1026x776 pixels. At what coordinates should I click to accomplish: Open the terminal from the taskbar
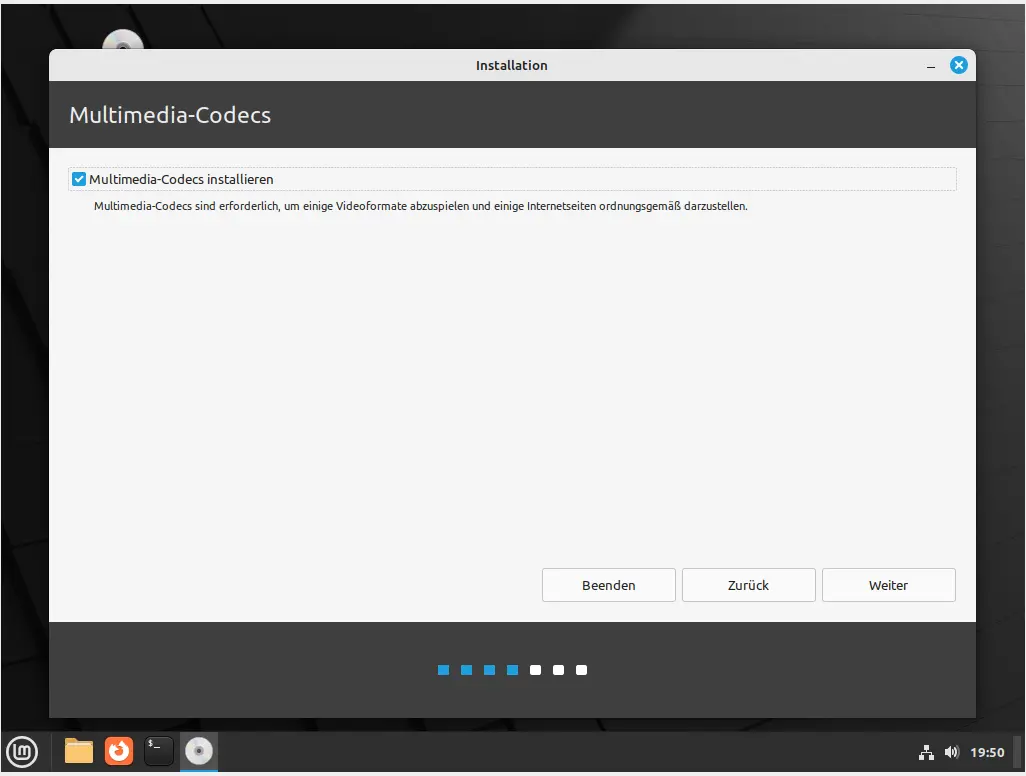[x=159, y=750]
